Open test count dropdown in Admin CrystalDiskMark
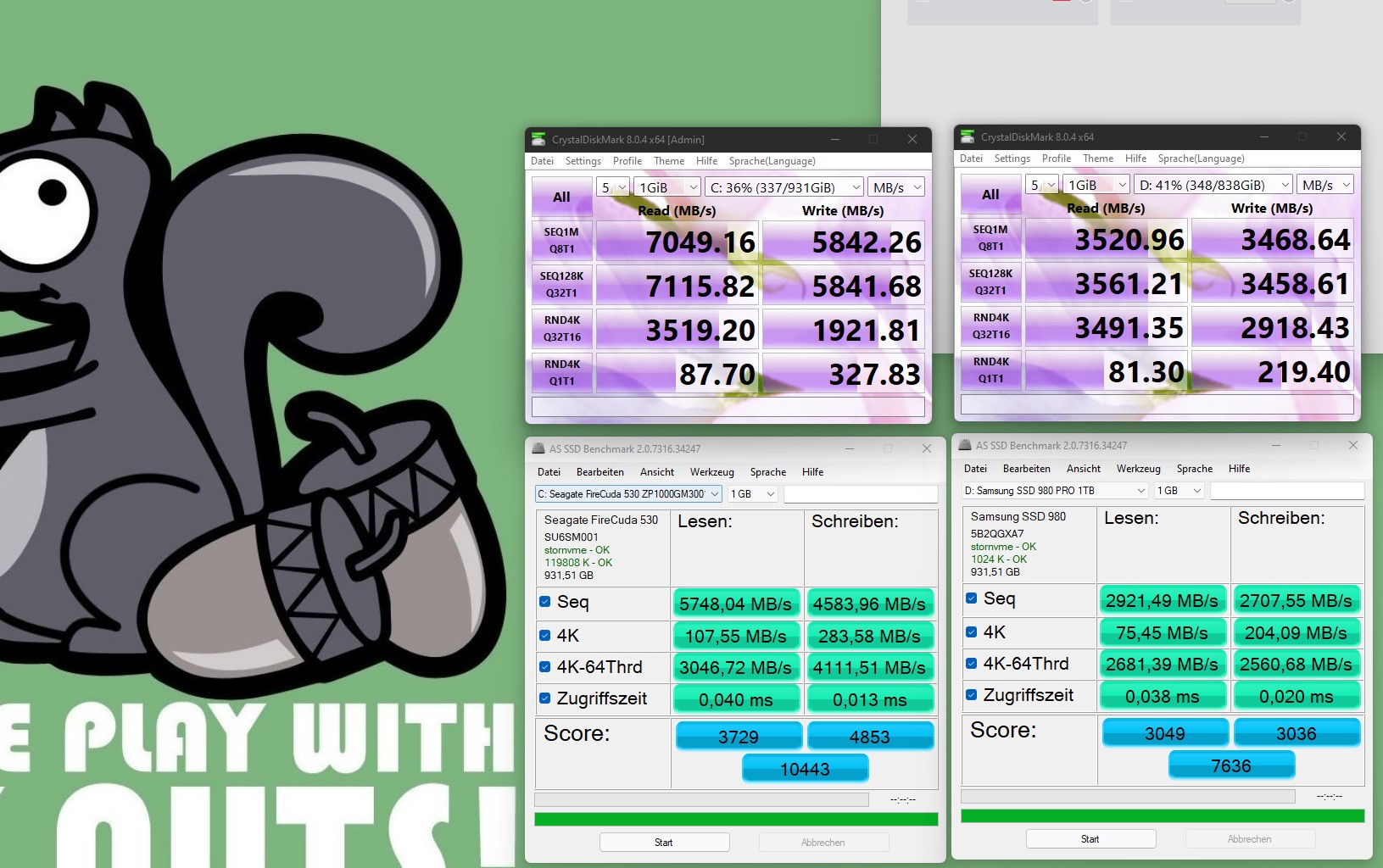This screenshot has width=1383, height=868. click(613, 187)
